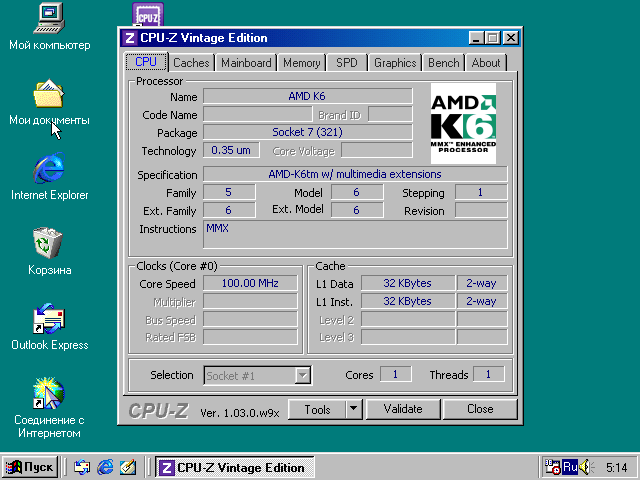Switch to the Bench tab

[444, 63]
